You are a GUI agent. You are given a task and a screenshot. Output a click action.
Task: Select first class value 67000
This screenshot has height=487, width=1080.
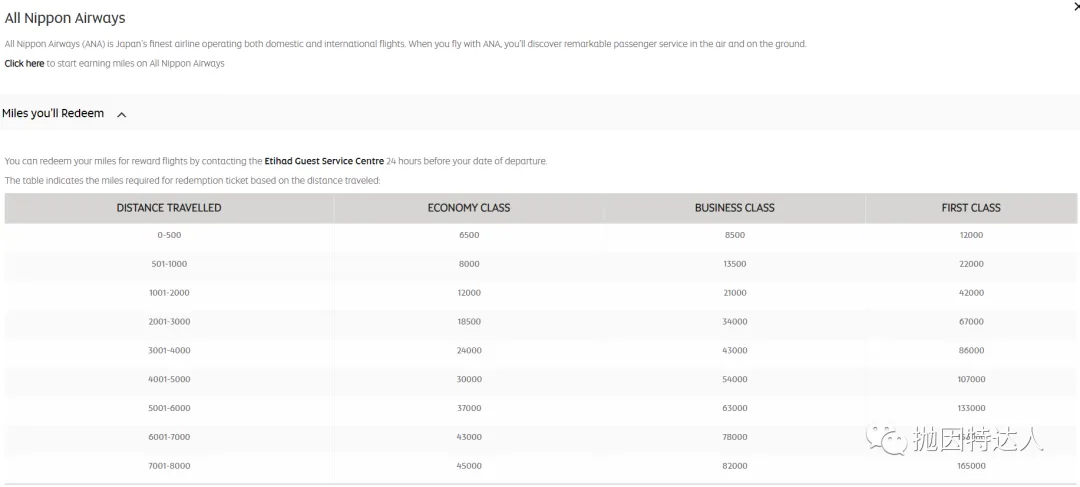click(971, 322)
